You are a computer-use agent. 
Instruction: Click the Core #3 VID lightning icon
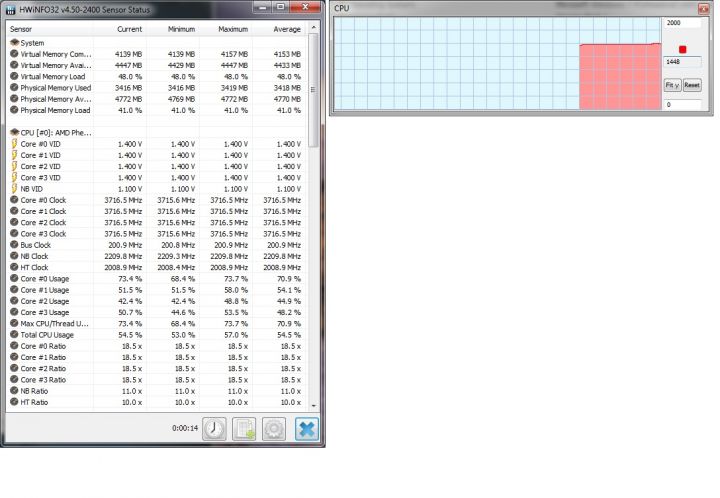tap(14, 178)
